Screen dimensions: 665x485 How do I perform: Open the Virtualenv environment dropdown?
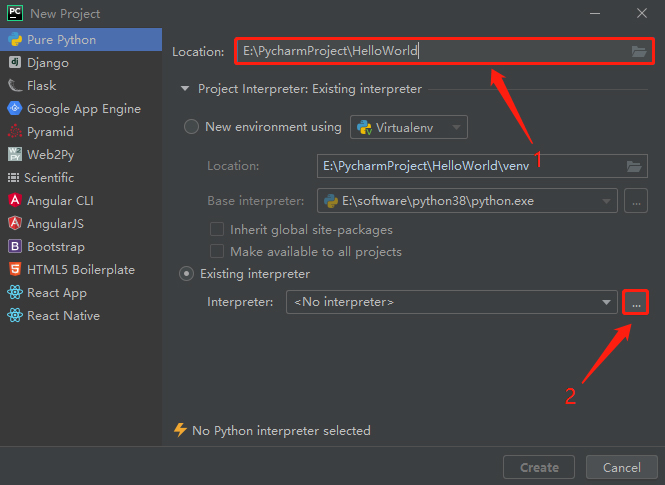coord(409,127)
